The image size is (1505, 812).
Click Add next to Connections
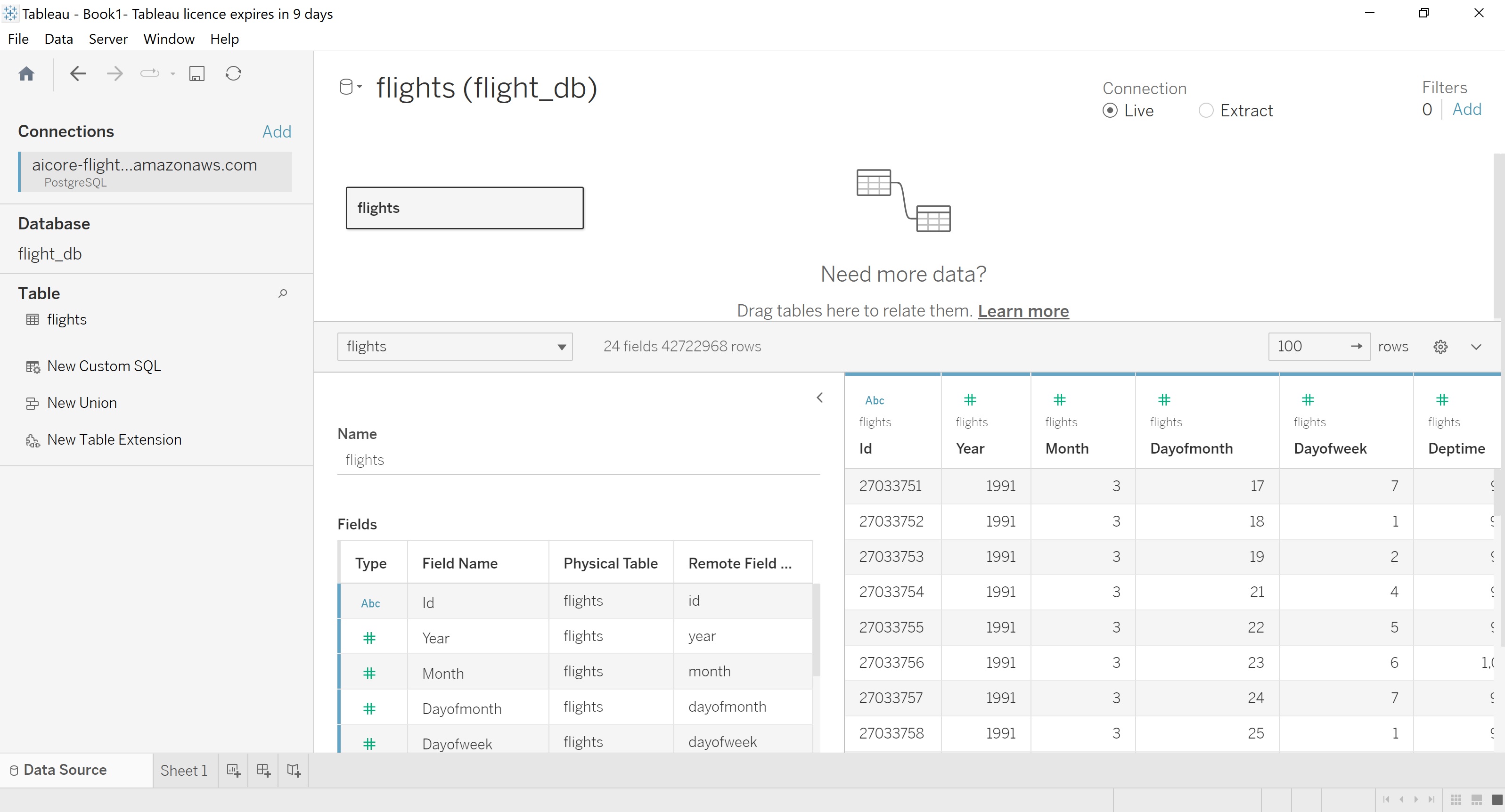[276, 131]
